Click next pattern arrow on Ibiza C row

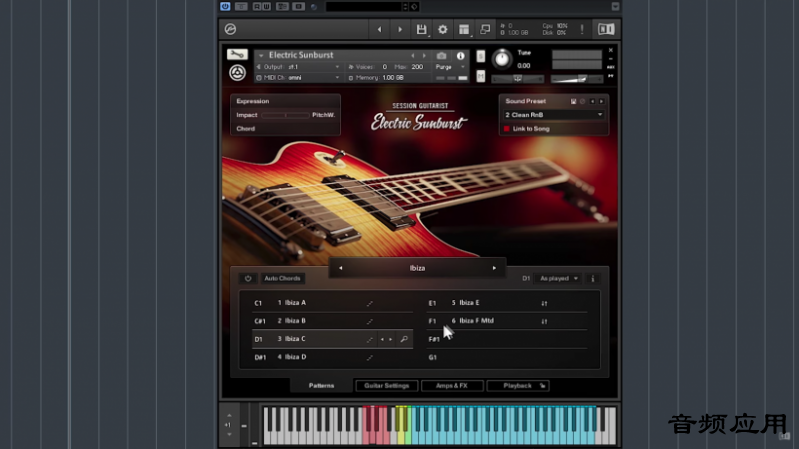point(391,339)
